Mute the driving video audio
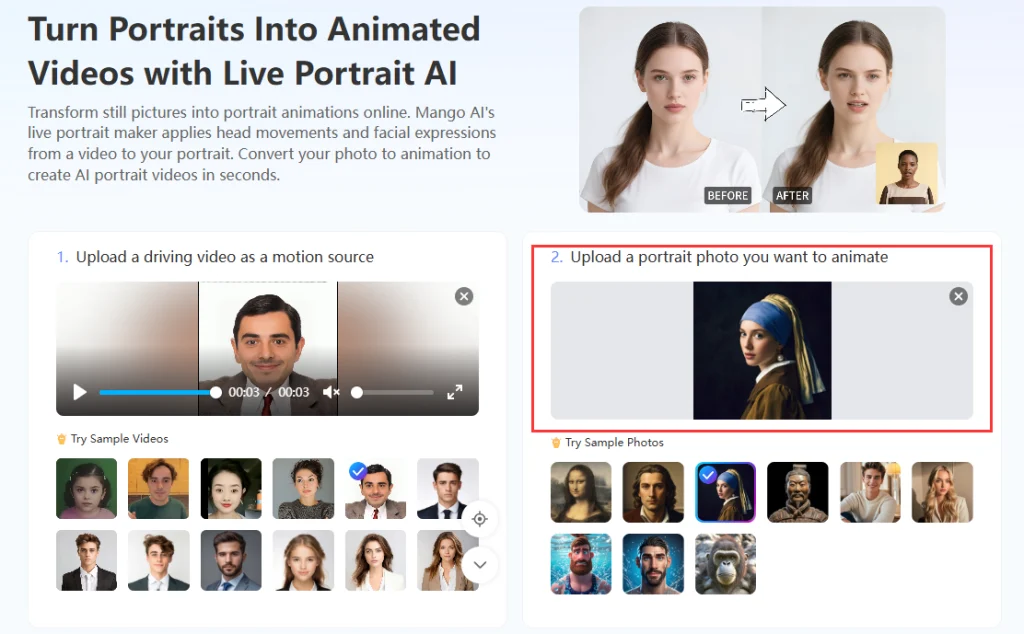The width and height of the screenshot is (1024, 634). [x=331, y=392]
